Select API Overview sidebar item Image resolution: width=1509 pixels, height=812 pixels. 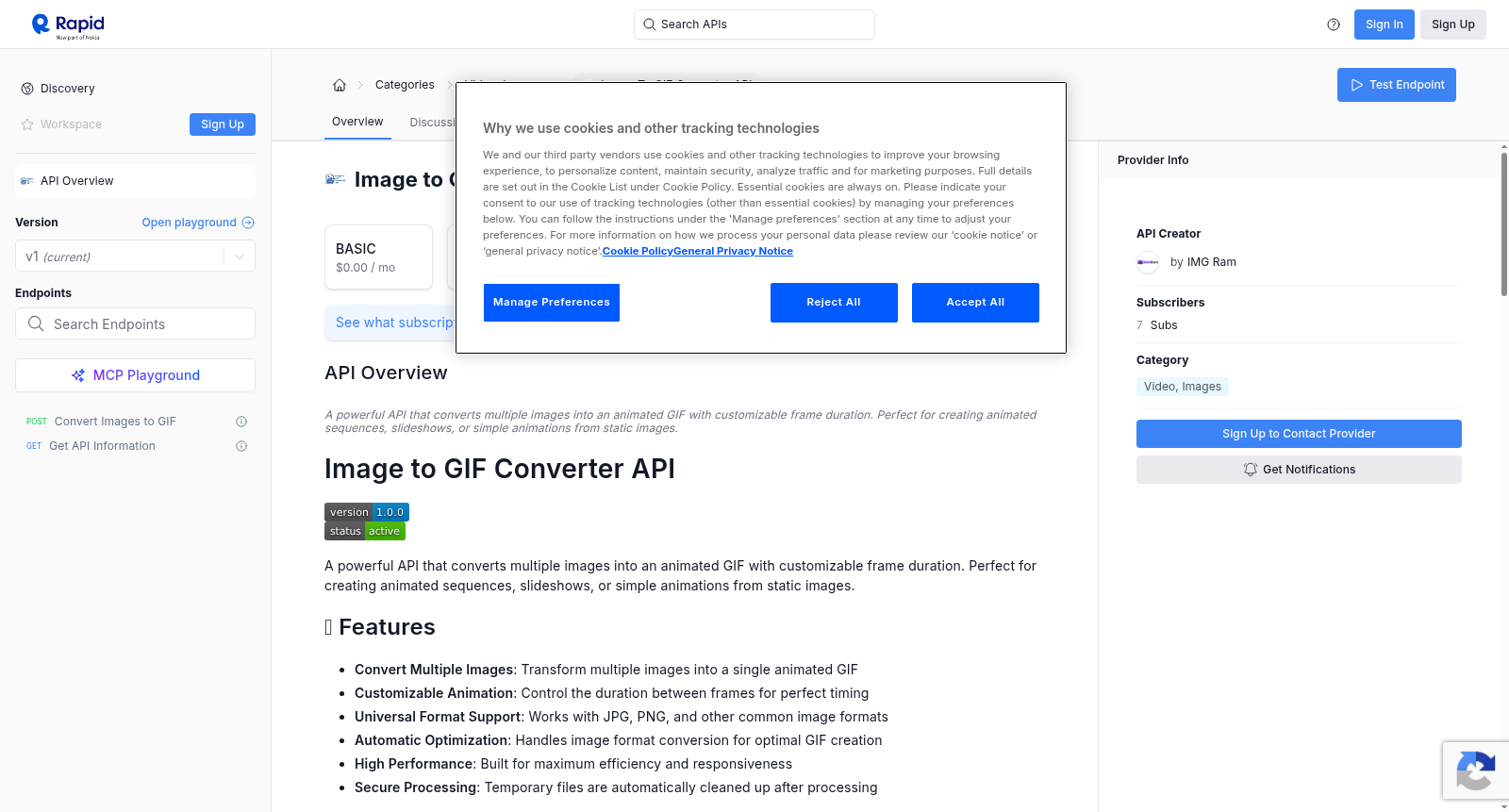coord(135,181)
